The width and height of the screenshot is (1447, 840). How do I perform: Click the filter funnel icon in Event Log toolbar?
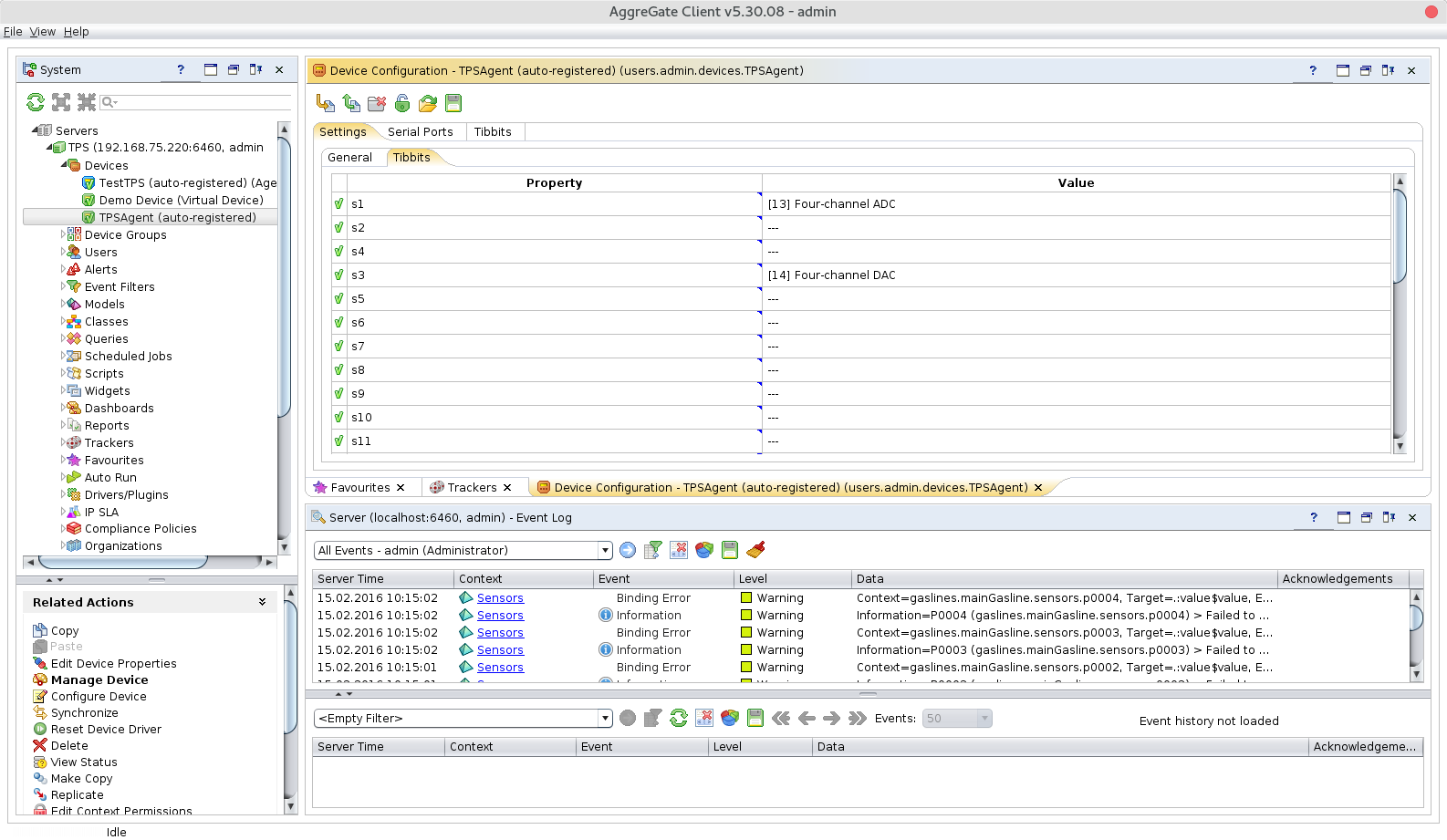(653, 550)
